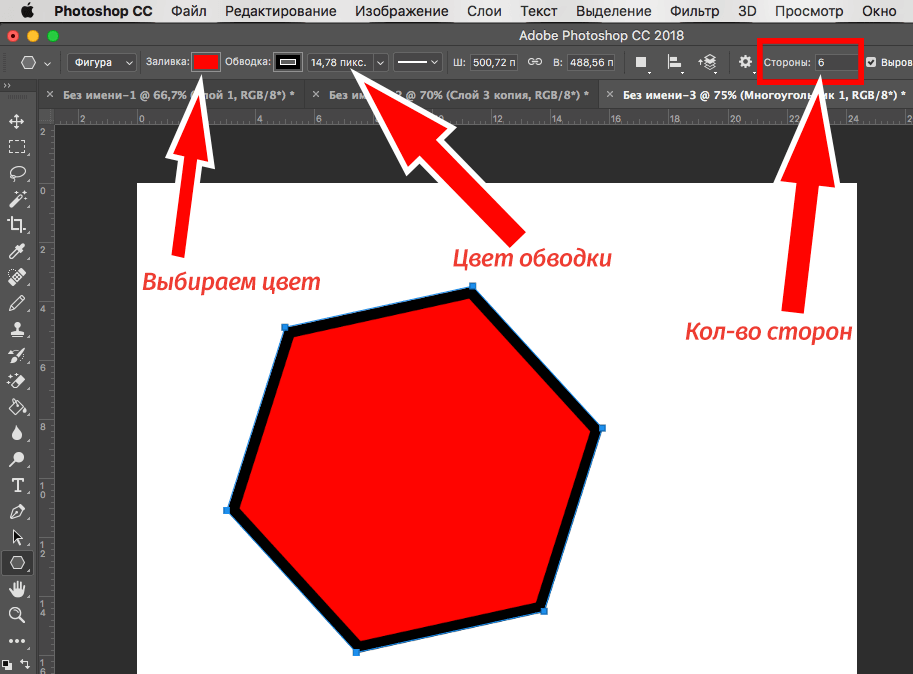Open the Фильтр menu

694,11
